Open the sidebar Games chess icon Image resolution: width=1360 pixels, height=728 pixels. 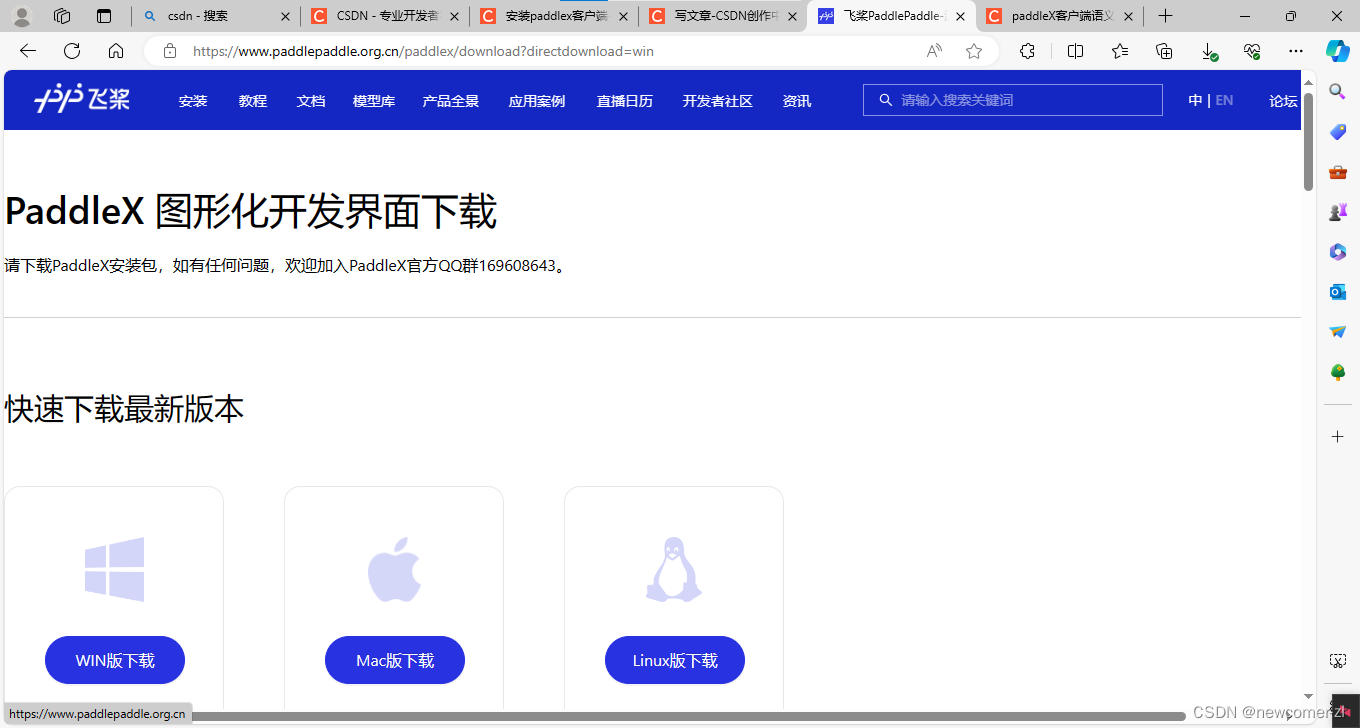coord(1338,212)
